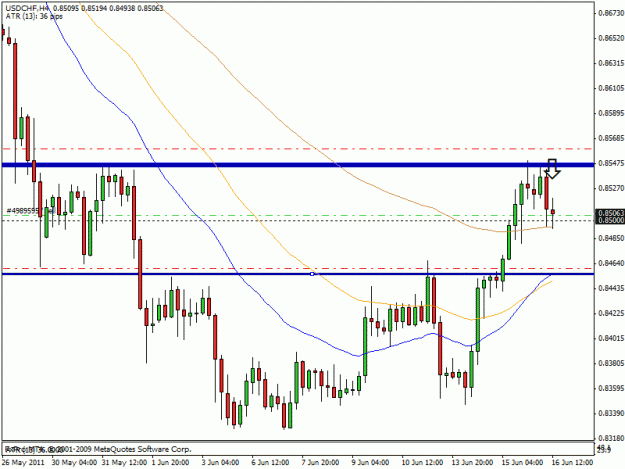Click the 0.86730 price axis label
The width and height of the screenshot is (625, 469).
click(x=611, y=13)
